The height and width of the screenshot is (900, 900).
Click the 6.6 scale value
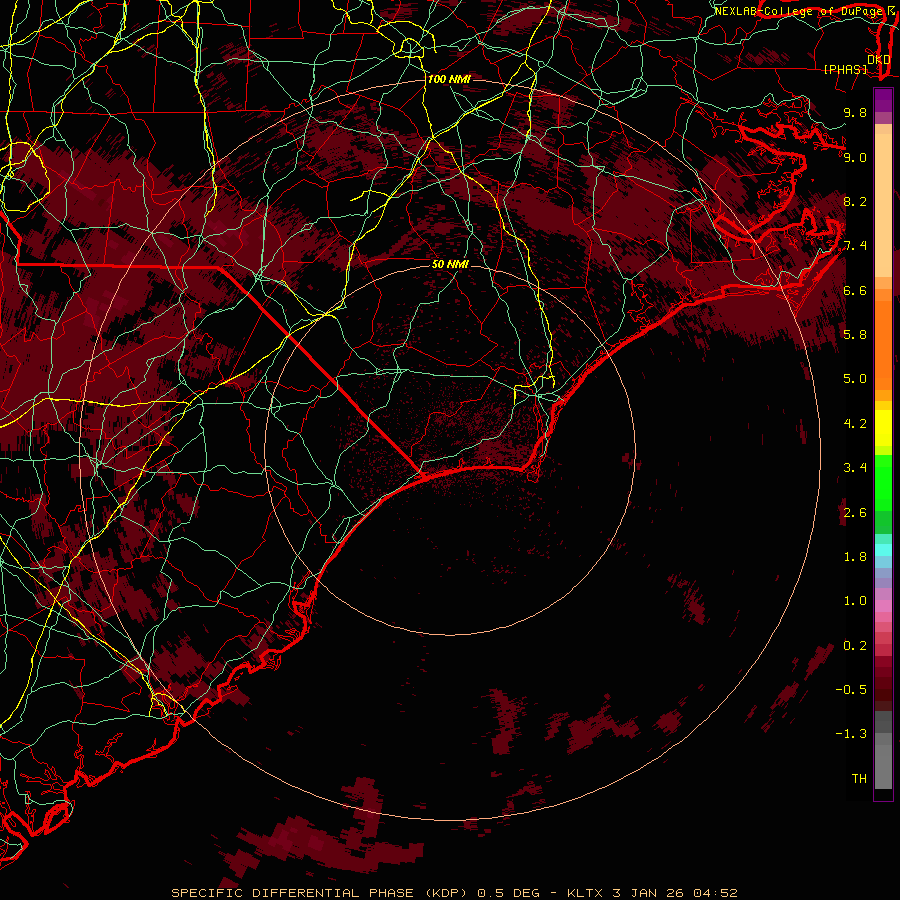[x=855, y=290]
